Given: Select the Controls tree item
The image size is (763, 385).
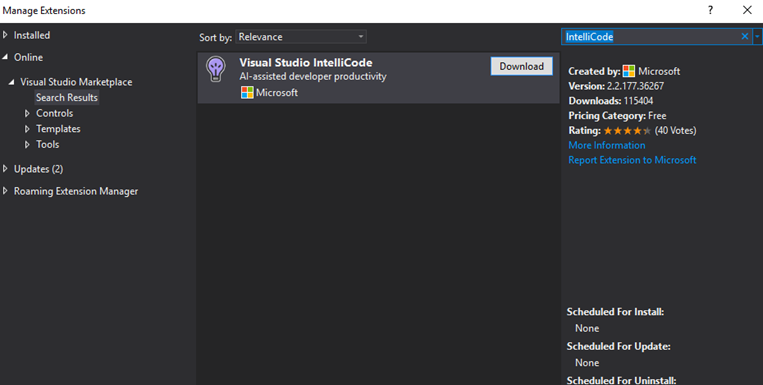Looking at the screenshot, I should point(54,113).
